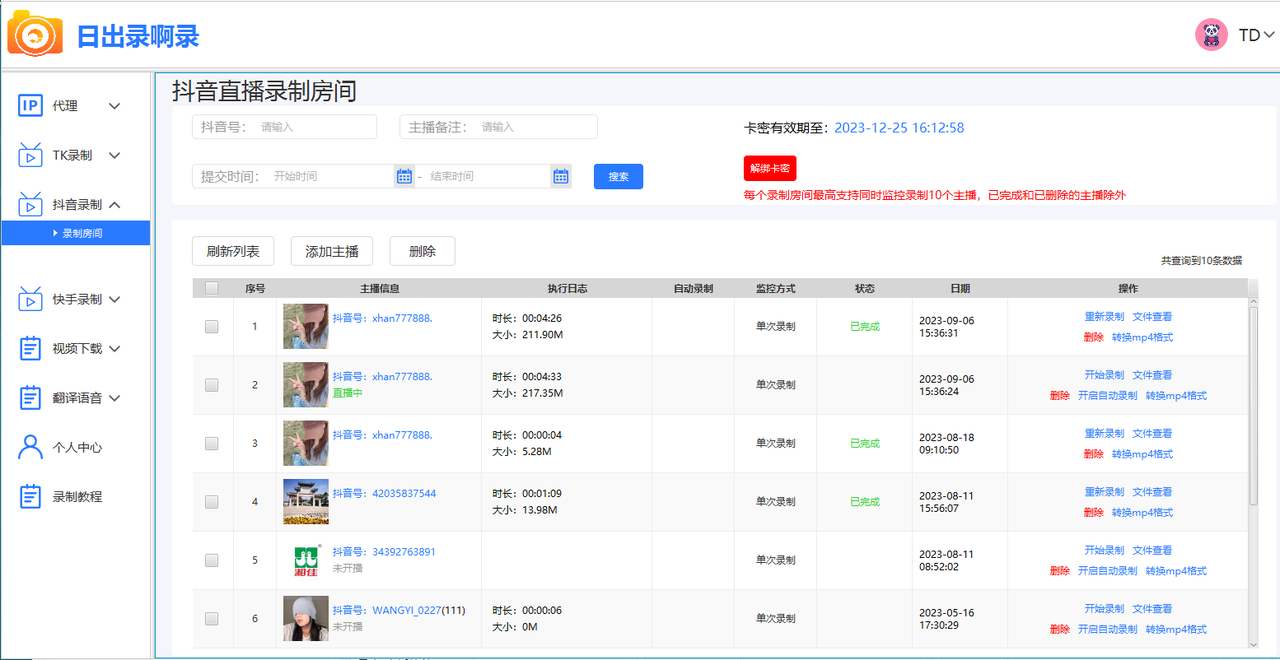Image resolution: width=1280 pixels, height=660 pixels.
Task: Click 开始录制 link in row 2
Action: pos(1104,375)
